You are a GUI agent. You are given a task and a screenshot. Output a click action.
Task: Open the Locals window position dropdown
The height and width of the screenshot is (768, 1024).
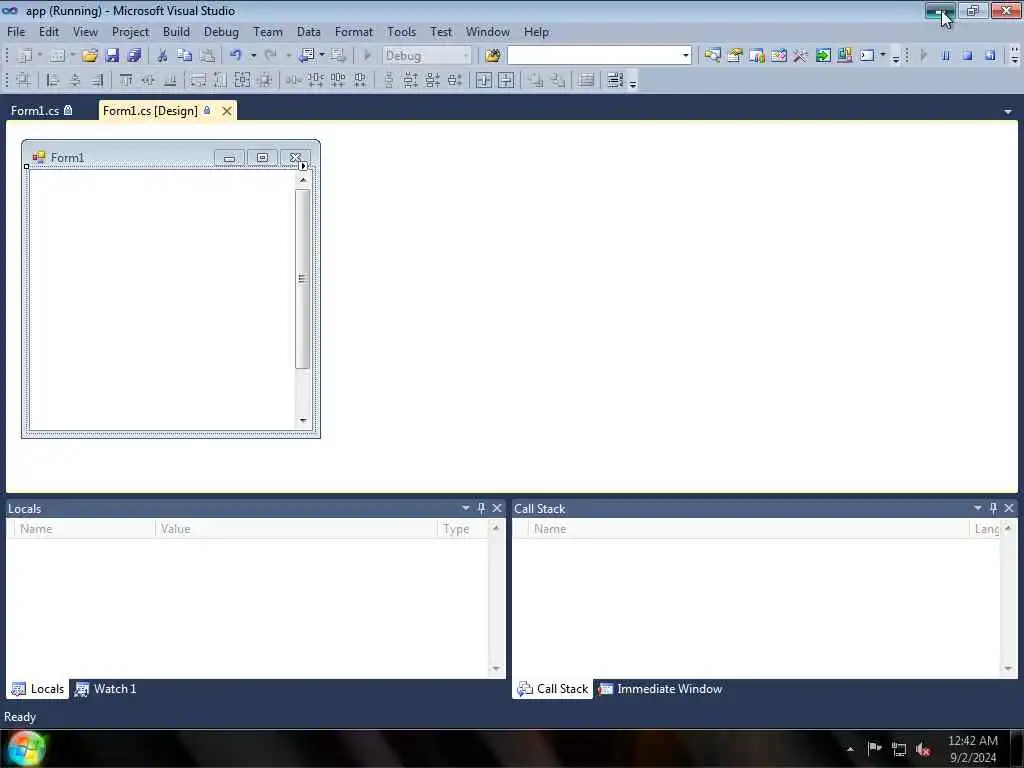click(466, 508)
